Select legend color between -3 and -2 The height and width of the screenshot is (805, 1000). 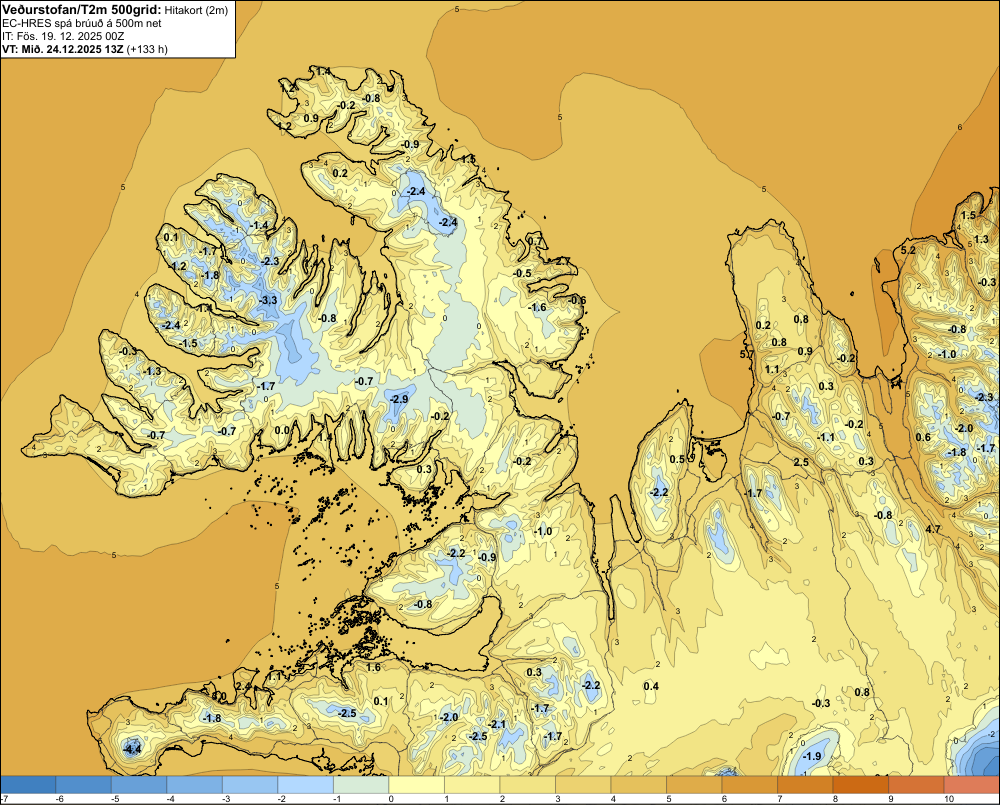click(250, 785)
